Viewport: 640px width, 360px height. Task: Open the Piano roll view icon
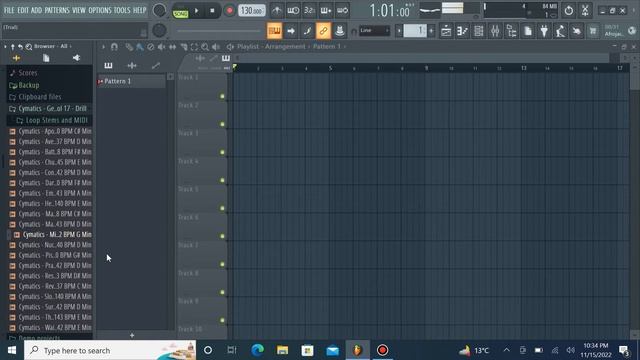click(462, 31)
